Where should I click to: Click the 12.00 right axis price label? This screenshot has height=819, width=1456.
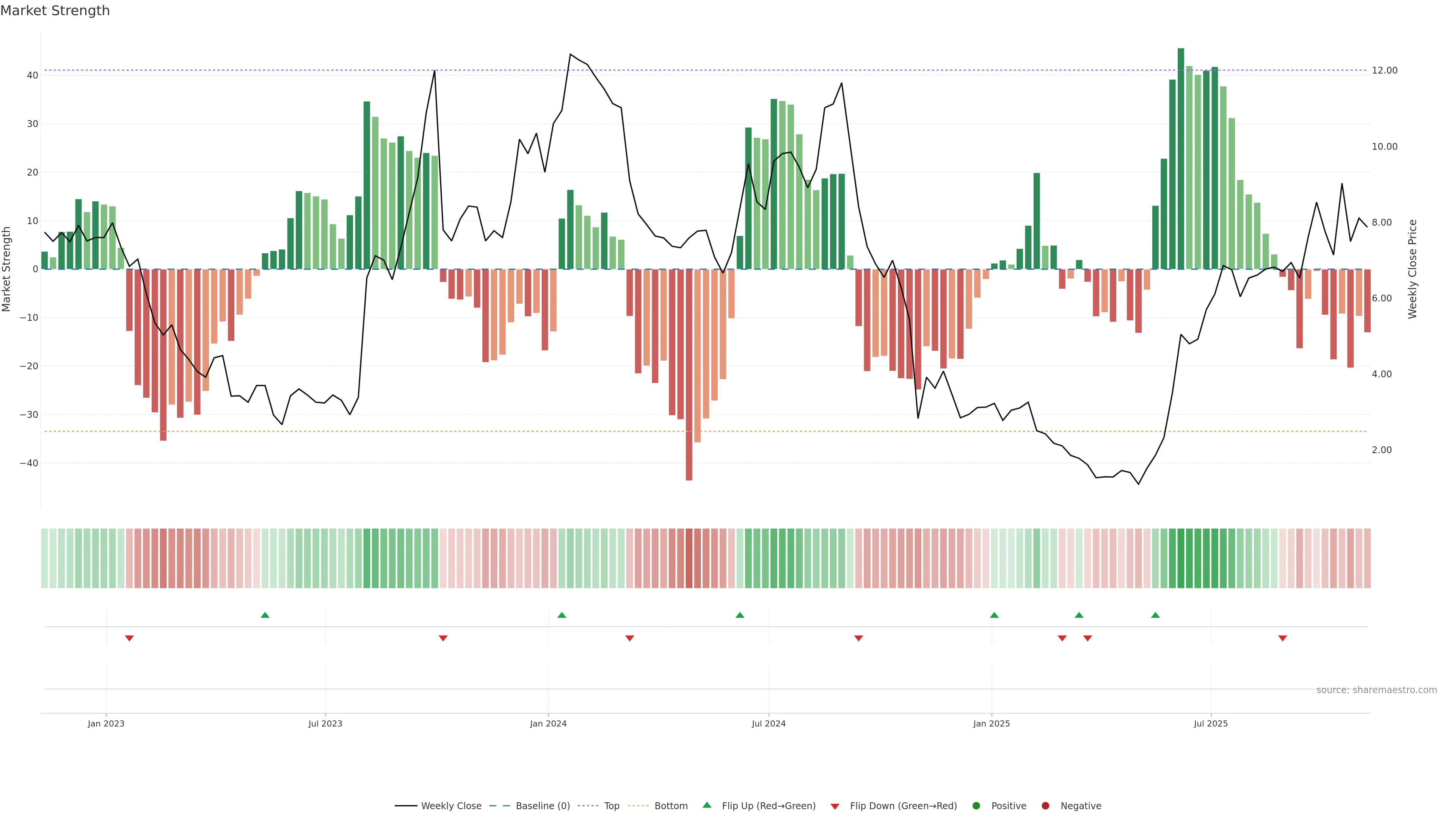tap(1384, 71)
